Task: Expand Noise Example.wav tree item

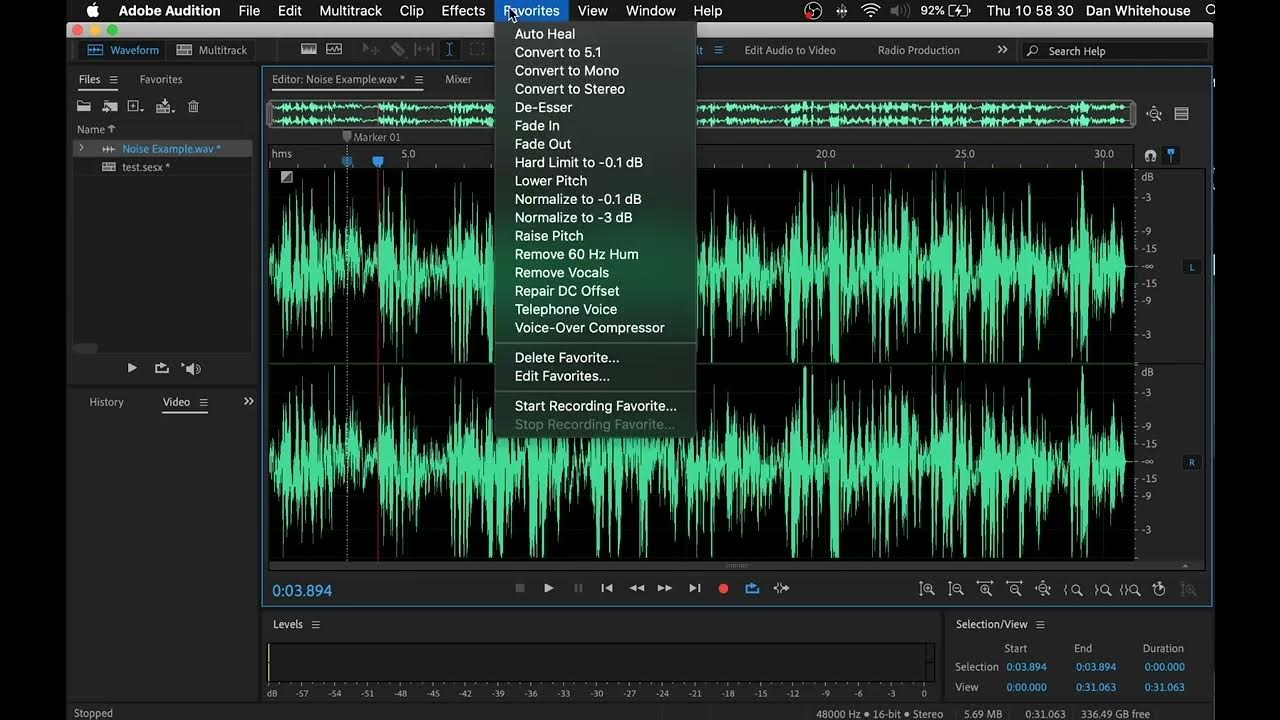Action: tap(81, 148)
